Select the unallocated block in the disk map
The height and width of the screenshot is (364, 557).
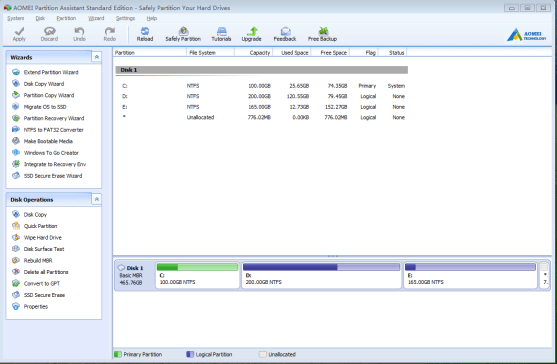point(545,275)
